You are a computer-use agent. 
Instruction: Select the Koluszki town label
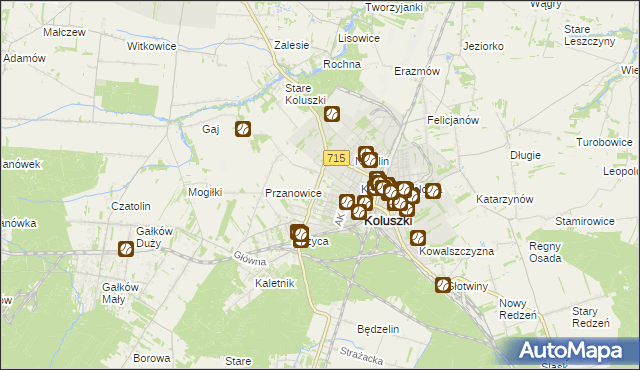(x=388, y=221)
